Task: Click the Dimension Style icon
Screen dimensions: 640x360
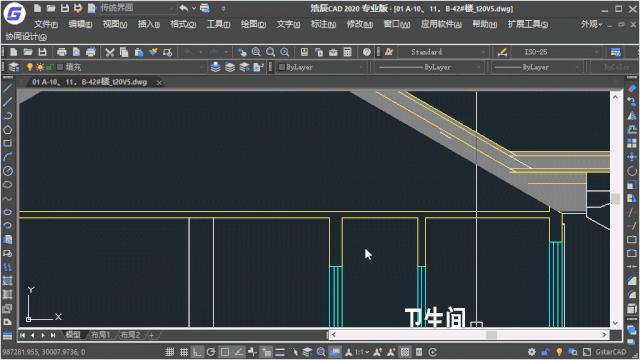Action: [502, 52]
